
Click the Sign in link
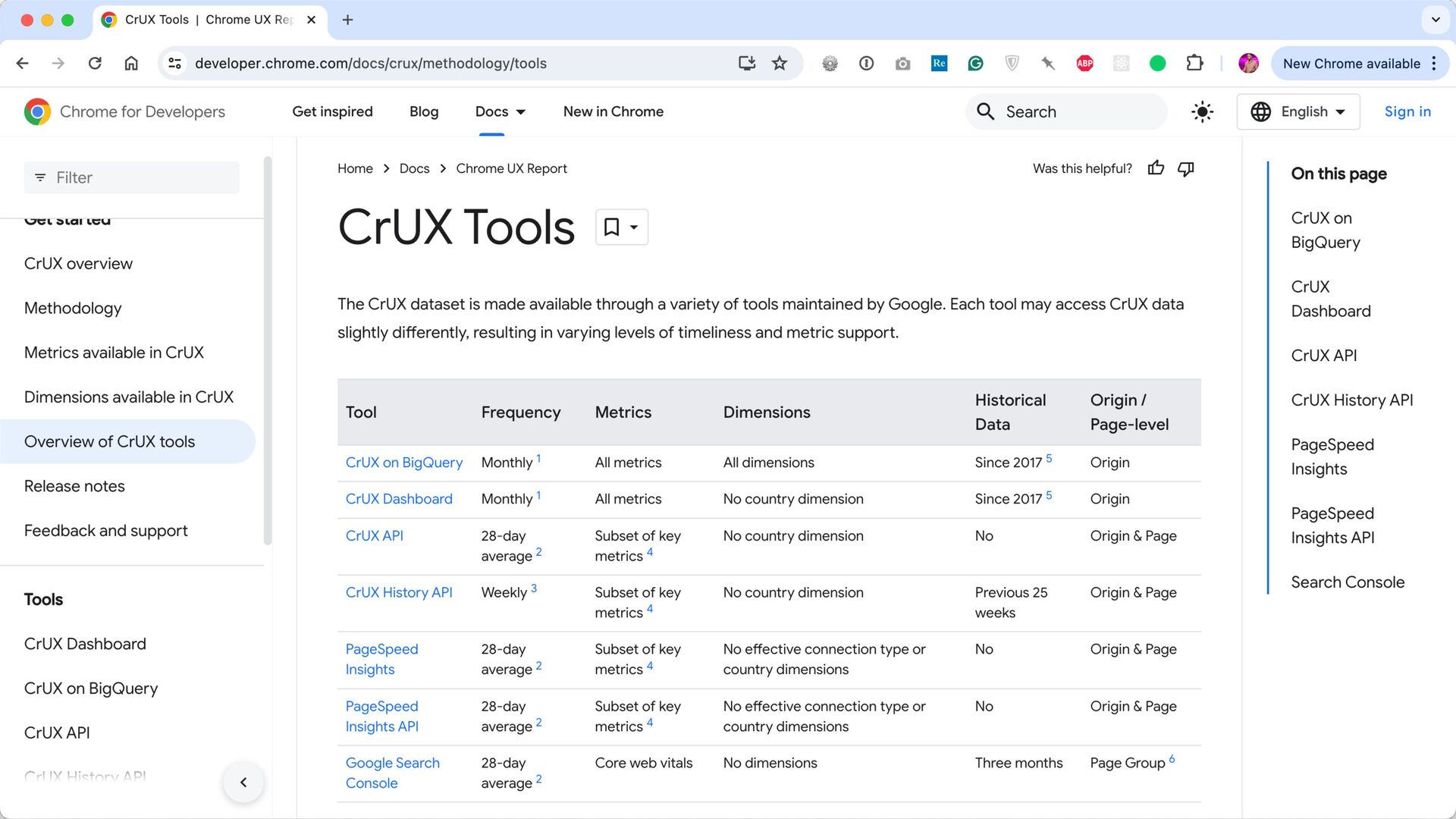(1407, 111)
